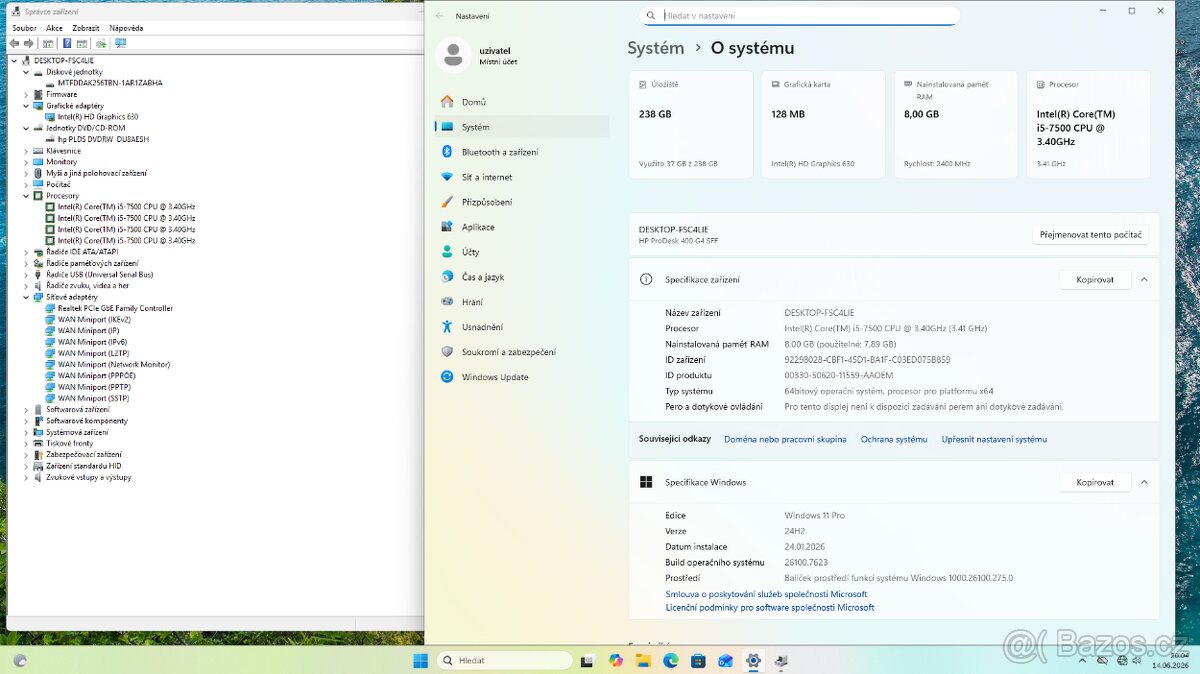Click taskbar Hledat search box
Image resolution: width=1200 pixels, height=674 pixels.
pyautogui.click(x=505, y=660)
